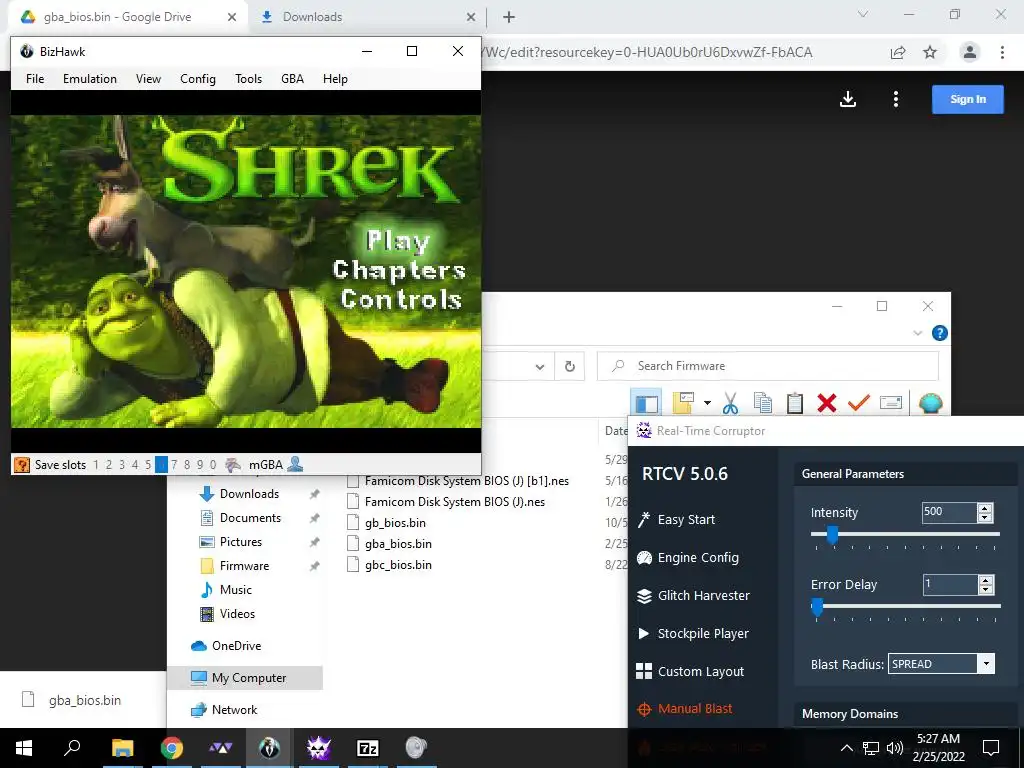
Task: Select save slot 3 in BizHawk
Action: [122, 465]
